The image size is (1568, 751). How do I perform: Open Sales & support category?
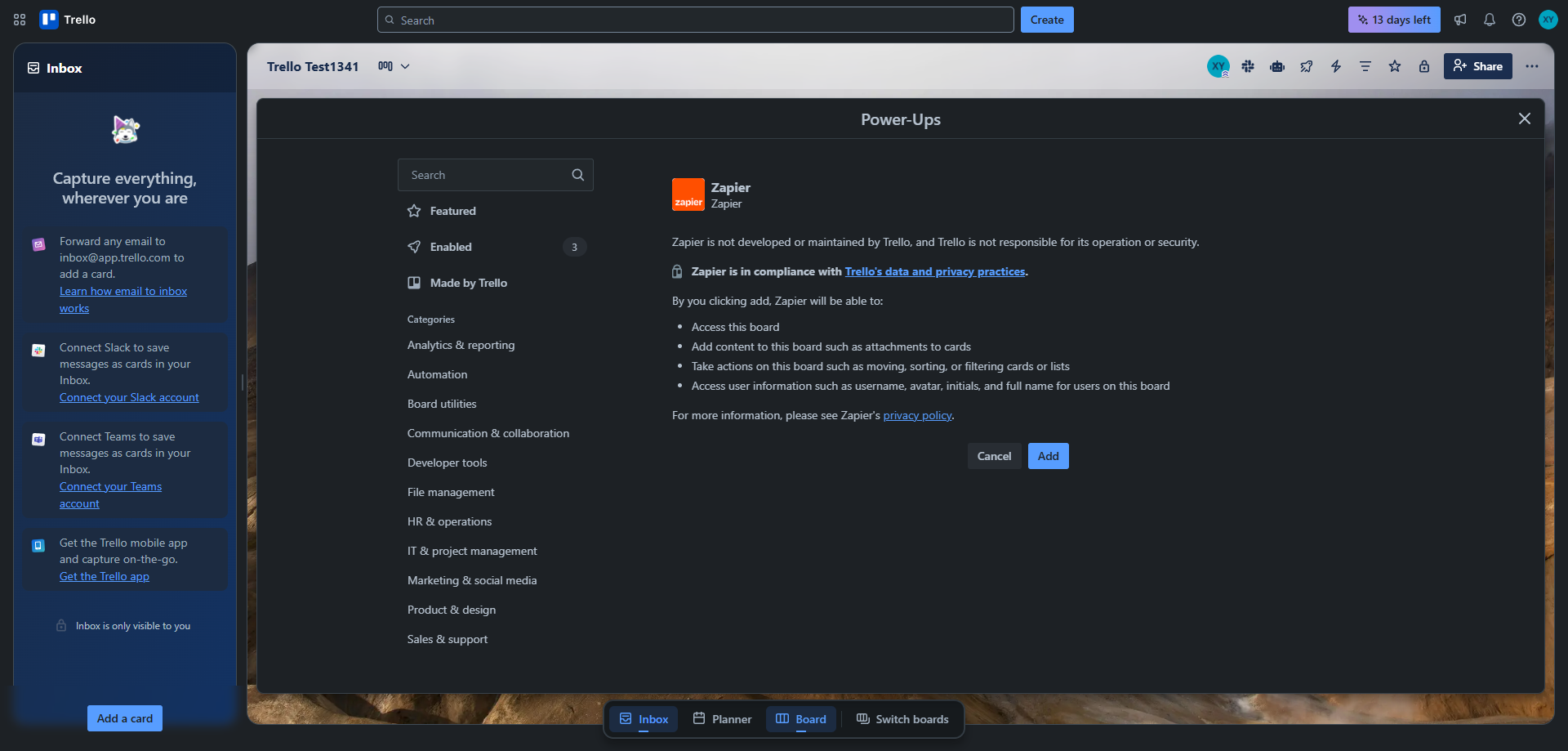click(448, 639)
